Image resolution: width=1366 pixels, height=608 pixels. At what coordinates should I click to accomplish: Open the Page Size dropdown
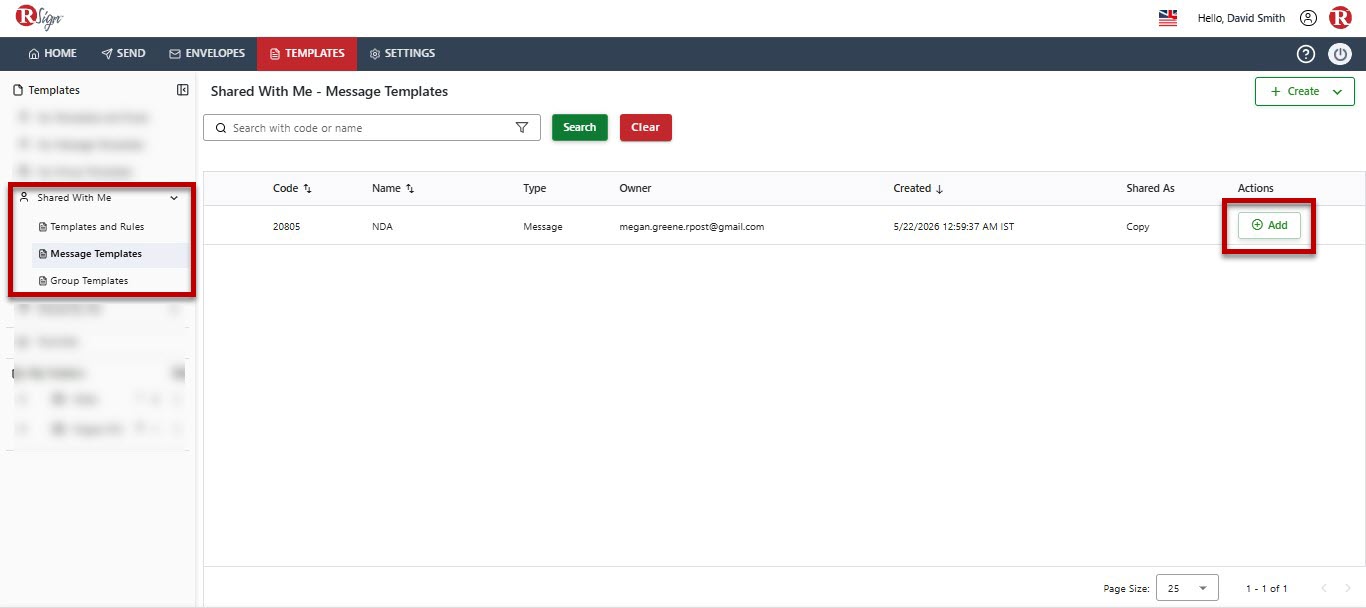[1187, 588]
